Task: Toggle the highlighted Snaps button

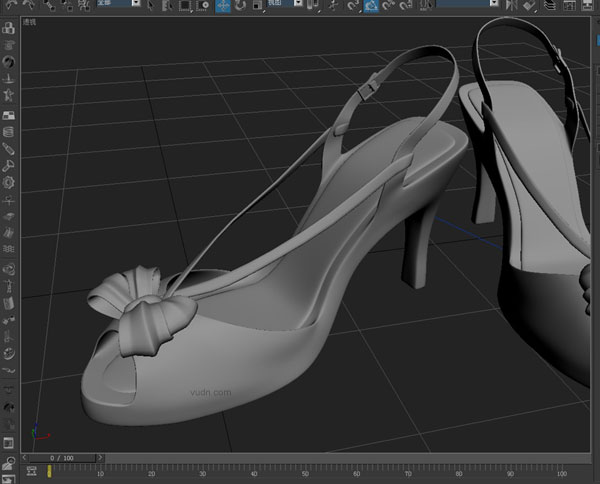Action: [371, 6]
